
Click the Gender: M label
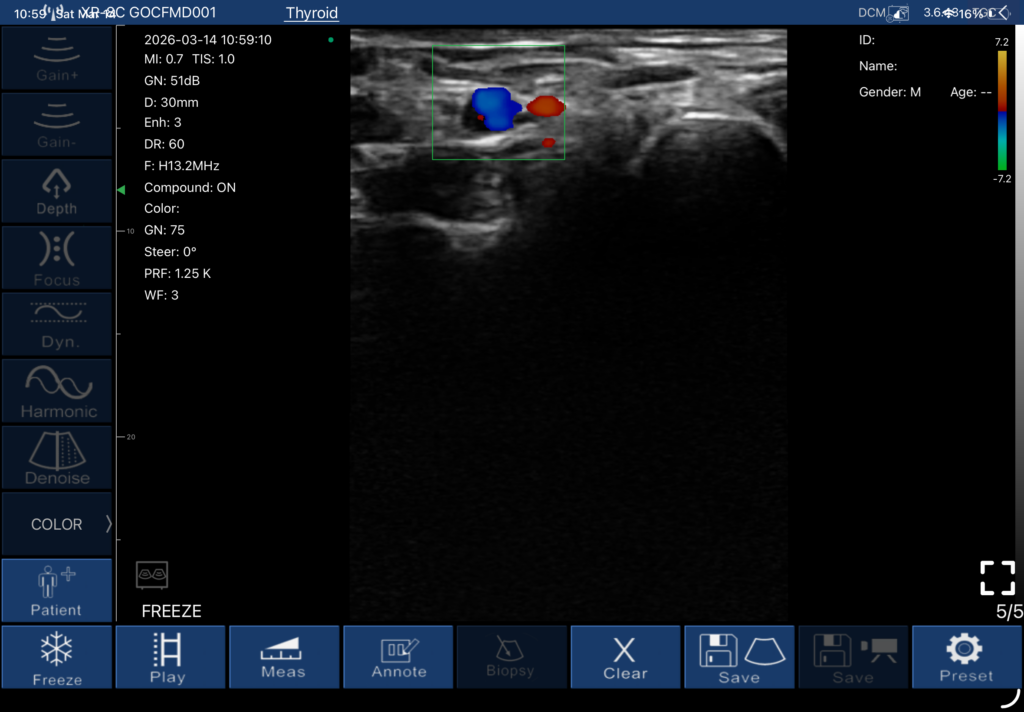889,92
